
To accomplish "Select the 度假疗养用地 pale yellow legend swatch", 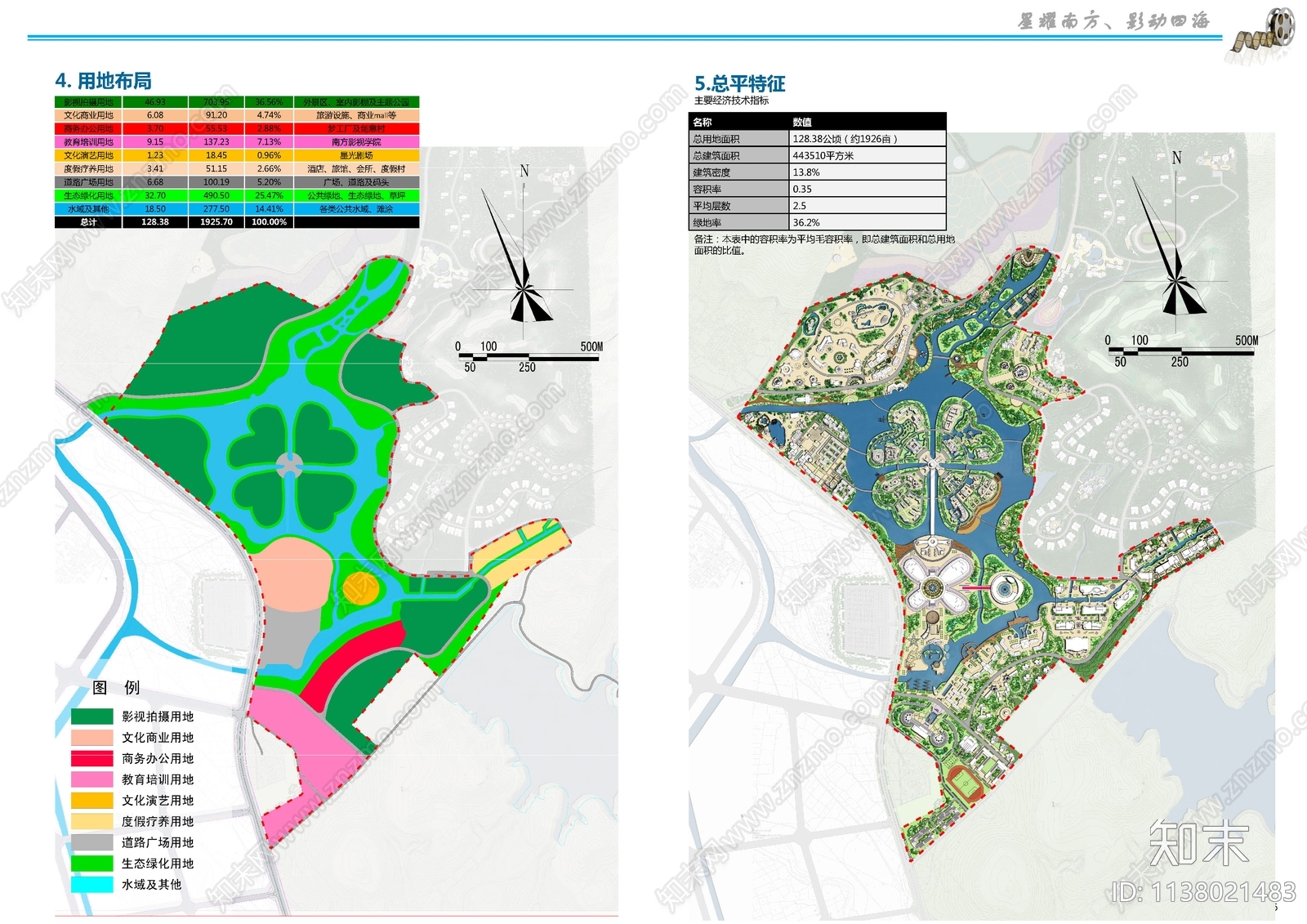I will (x=91, y=822).
